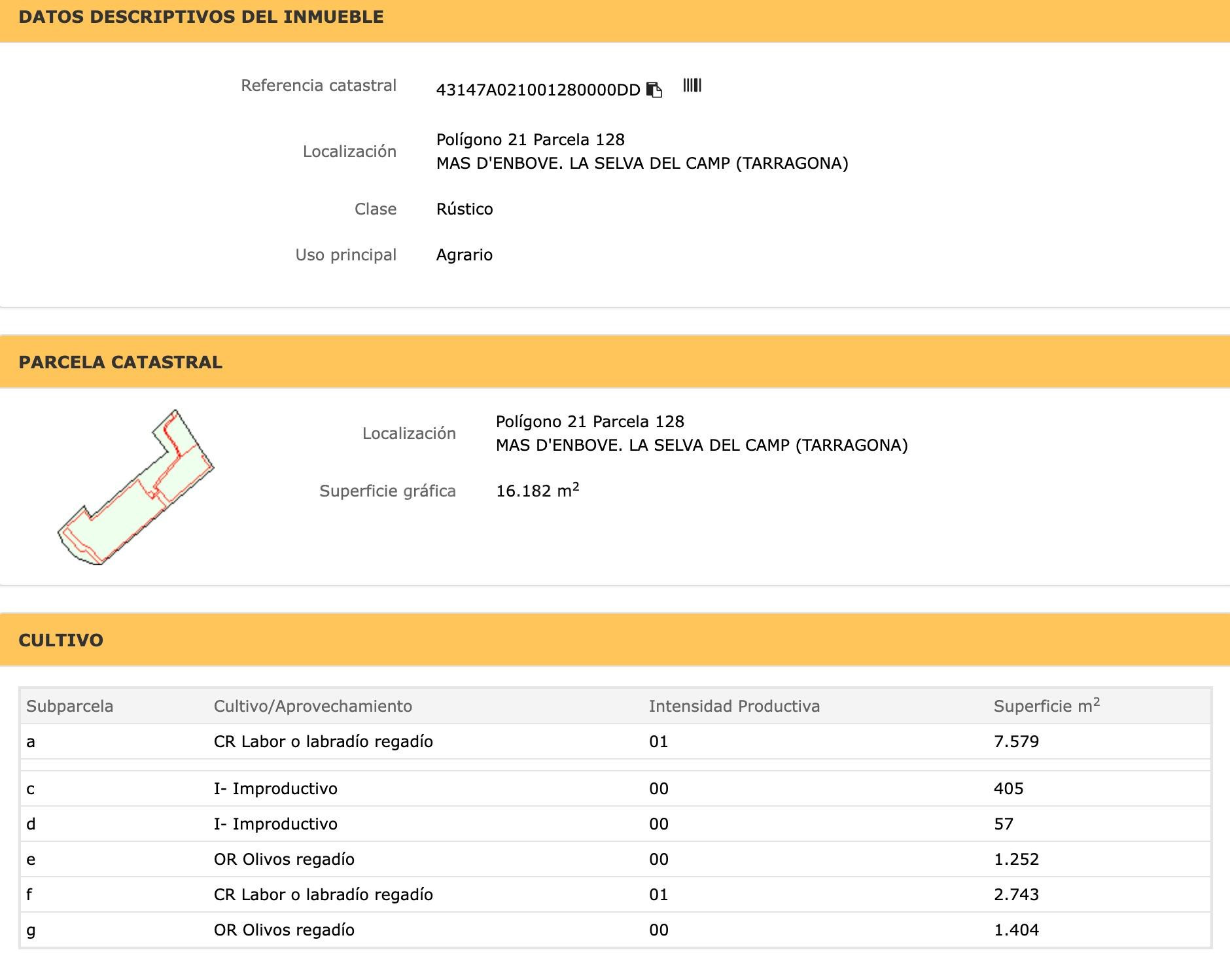
Task: Click the 'Agrario' main use value
Action: (x=465, y=255)
